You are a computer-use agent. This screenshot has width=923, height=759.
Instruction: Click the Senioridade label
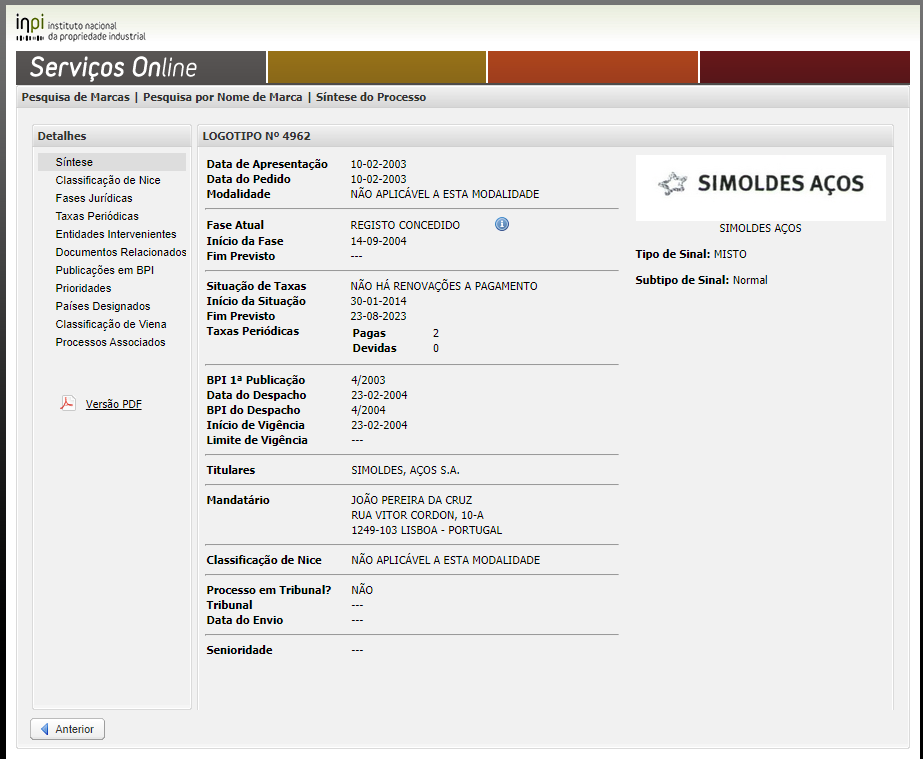[x=240, y=650]
